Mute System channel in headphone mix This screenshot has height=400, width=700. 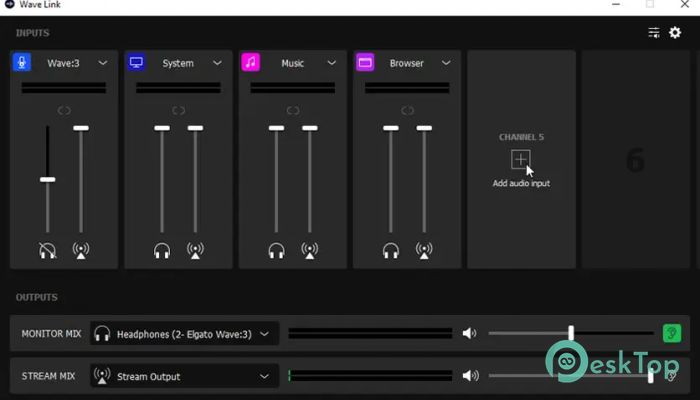[x=162, y=250]
